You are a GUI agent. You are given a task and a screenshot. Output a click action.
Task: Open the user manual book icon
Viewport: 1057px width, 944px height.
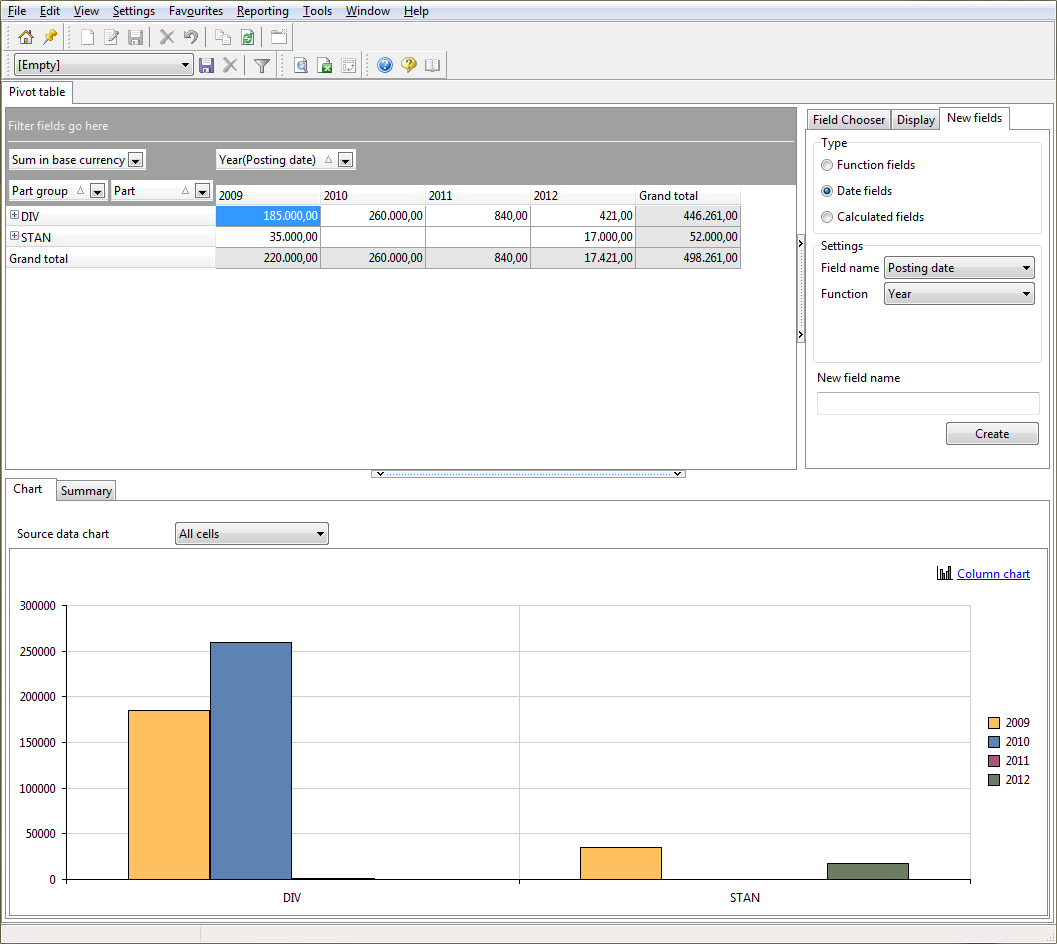tap(431, 65)
